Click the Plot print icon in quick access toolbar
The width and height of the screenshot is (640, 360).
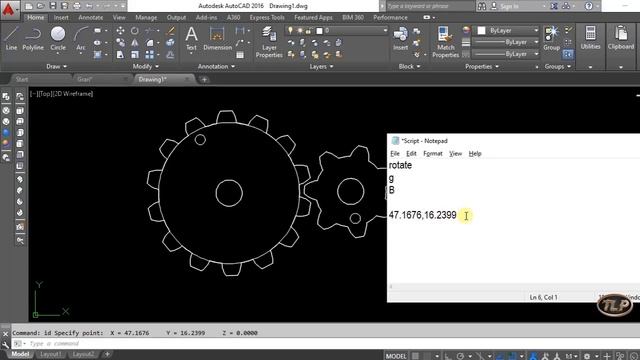pos(77,6)
